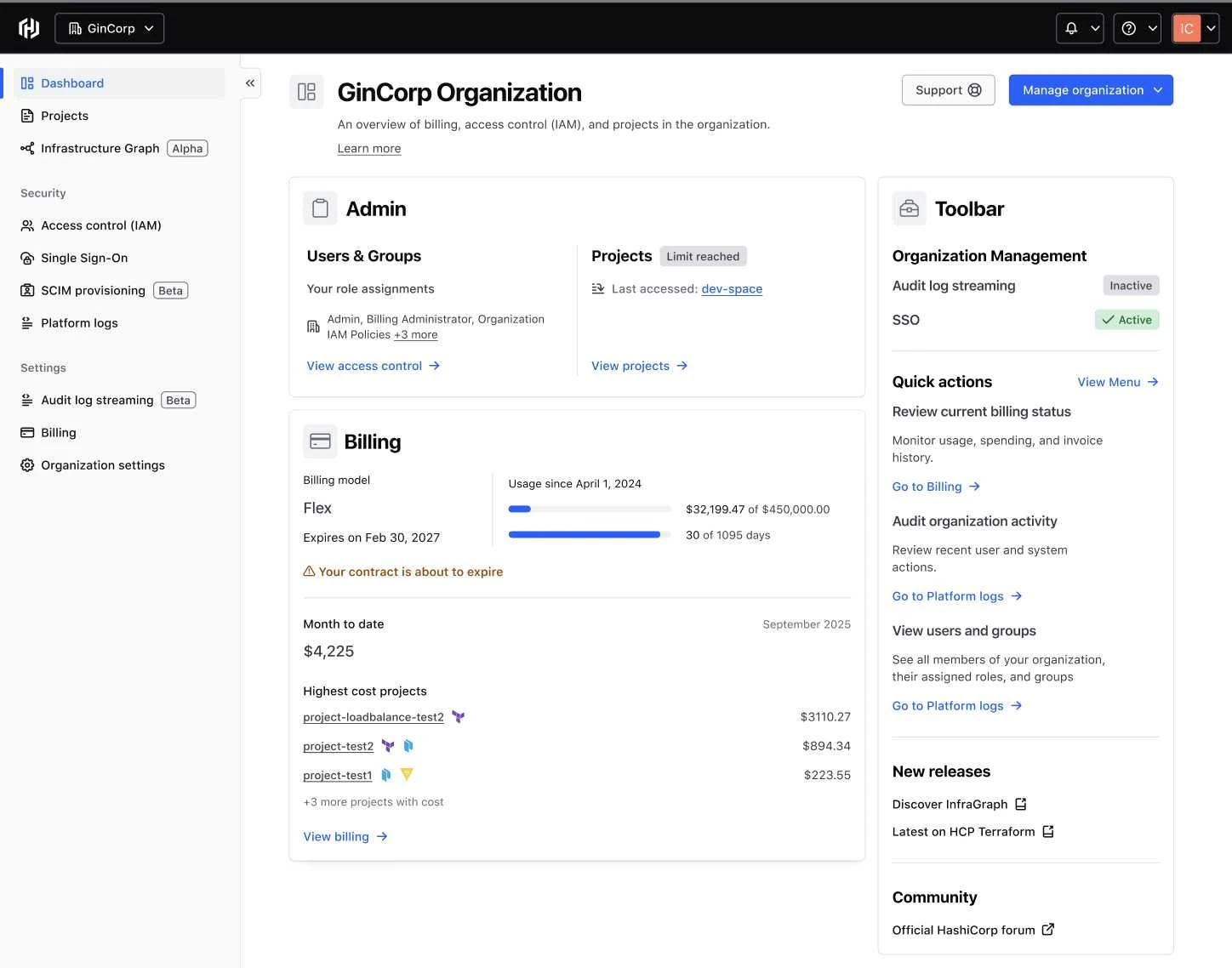Image resolution: width=1232 pixels, height=968 pixels.
Task: Click the yellow Vault icon beside project-test1
Action: [x=407, y=775]
